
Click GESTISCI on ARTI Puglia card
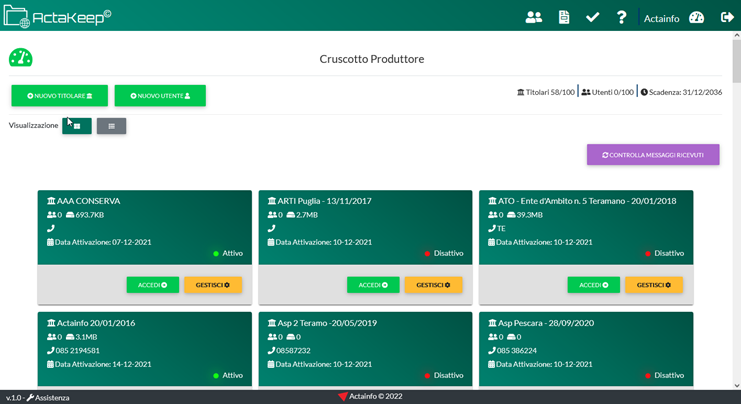[433, 285]
